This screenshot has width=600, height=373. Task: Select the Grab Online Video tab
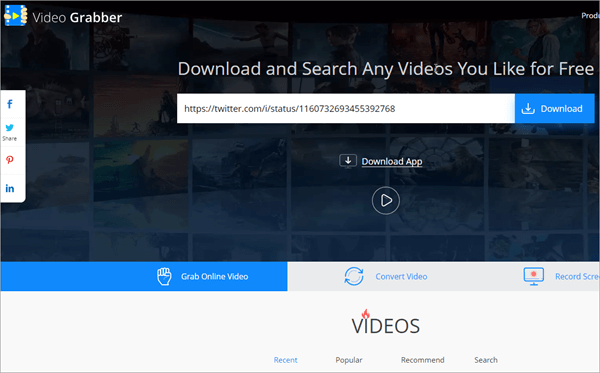coord(144,276)
